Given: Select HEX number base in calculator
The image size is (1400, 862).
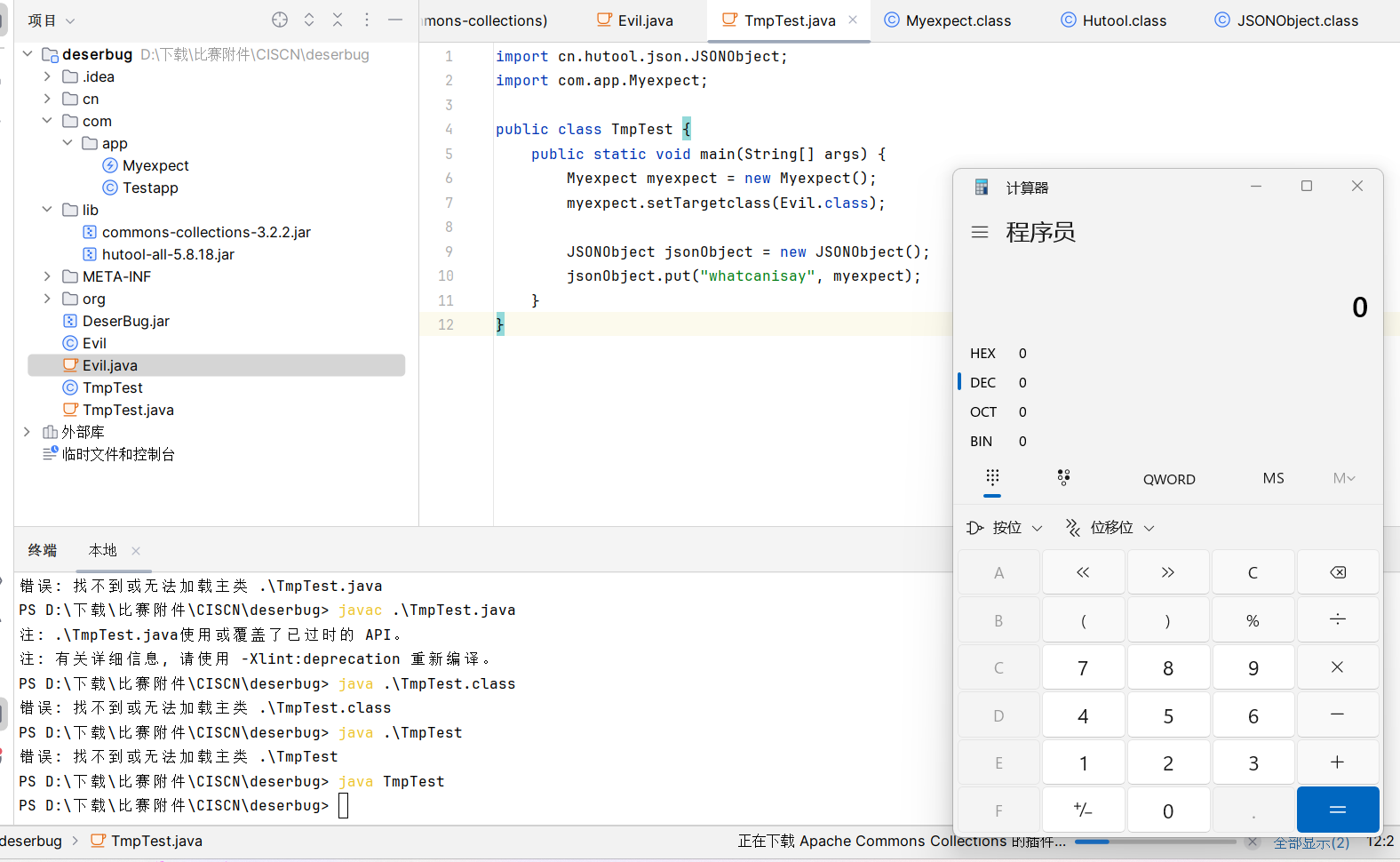Looking at the screenshot, I should tap(998, 353).
